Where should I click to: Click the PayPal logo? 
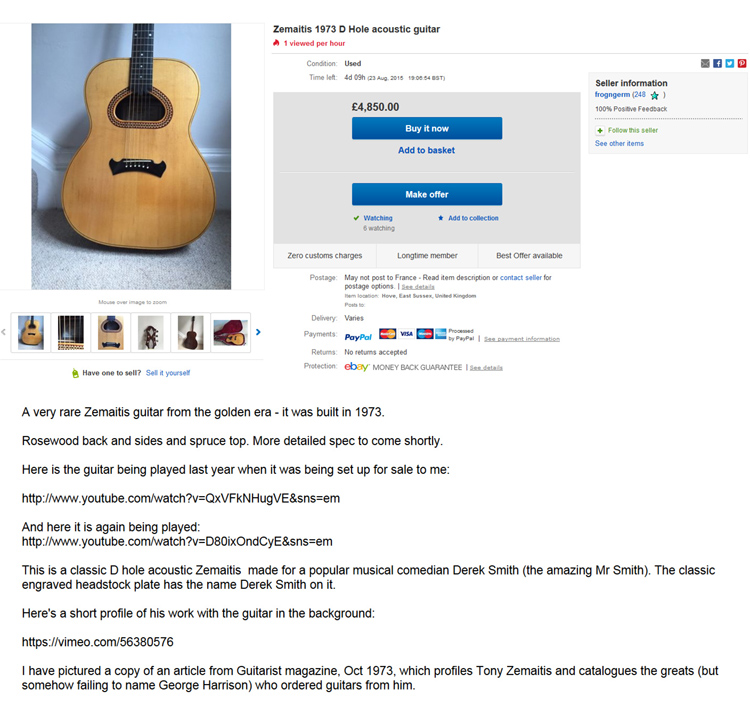coord(358,337)
